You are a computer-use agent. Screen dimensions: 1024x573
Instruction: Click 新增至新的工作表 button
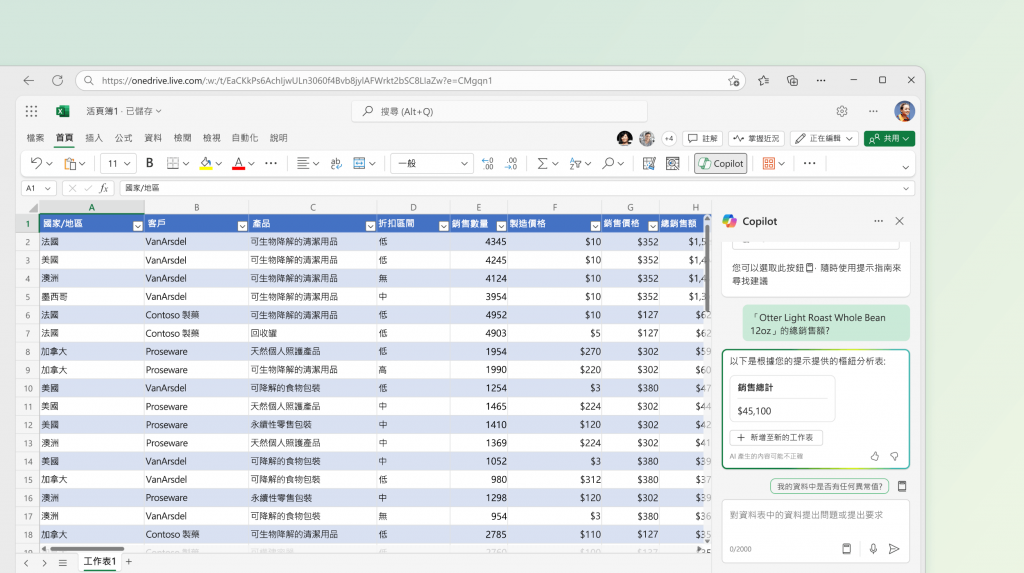(776, 438)
